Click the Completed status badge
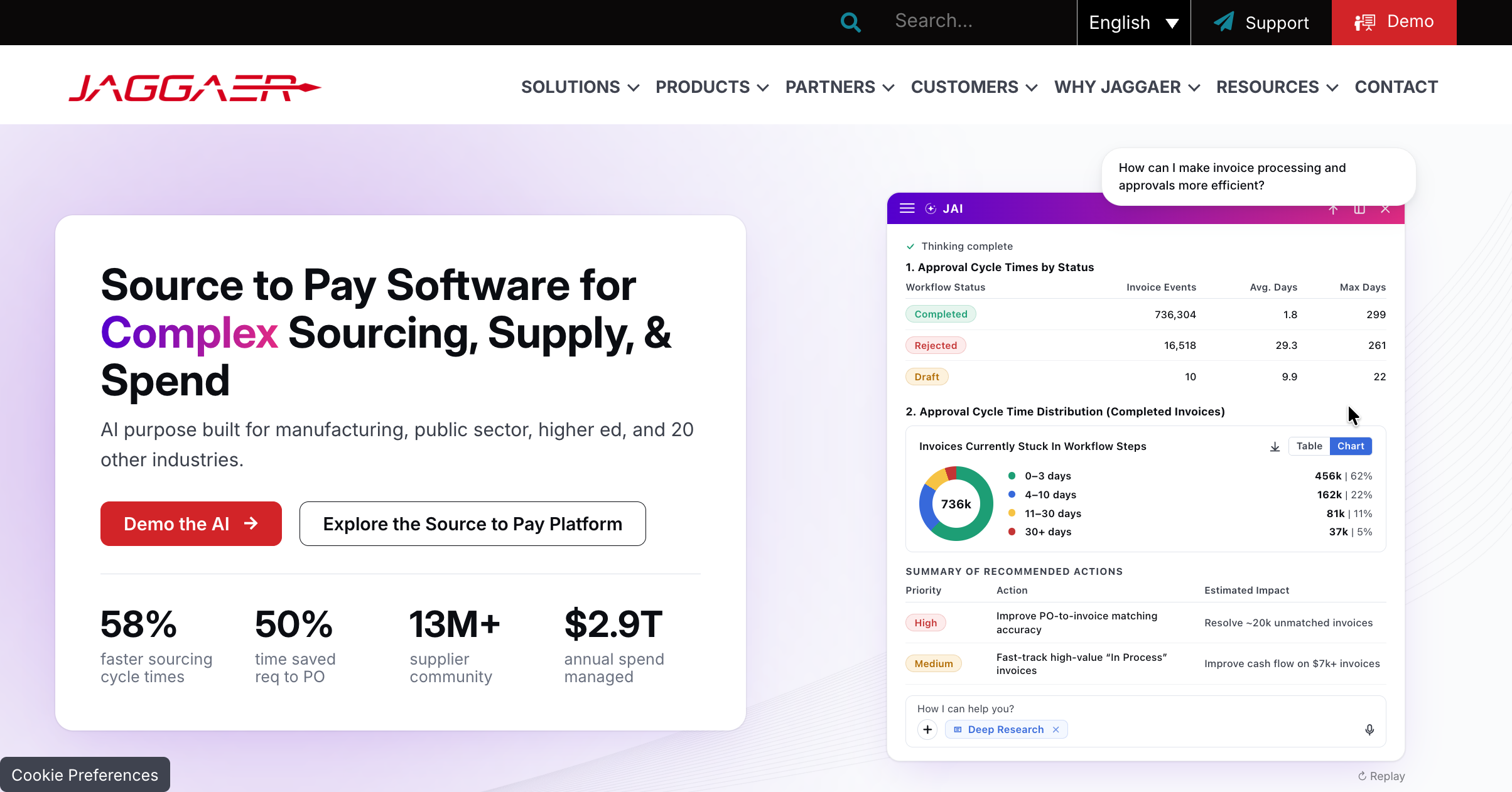1512x792 pixels. click(941, 314)
